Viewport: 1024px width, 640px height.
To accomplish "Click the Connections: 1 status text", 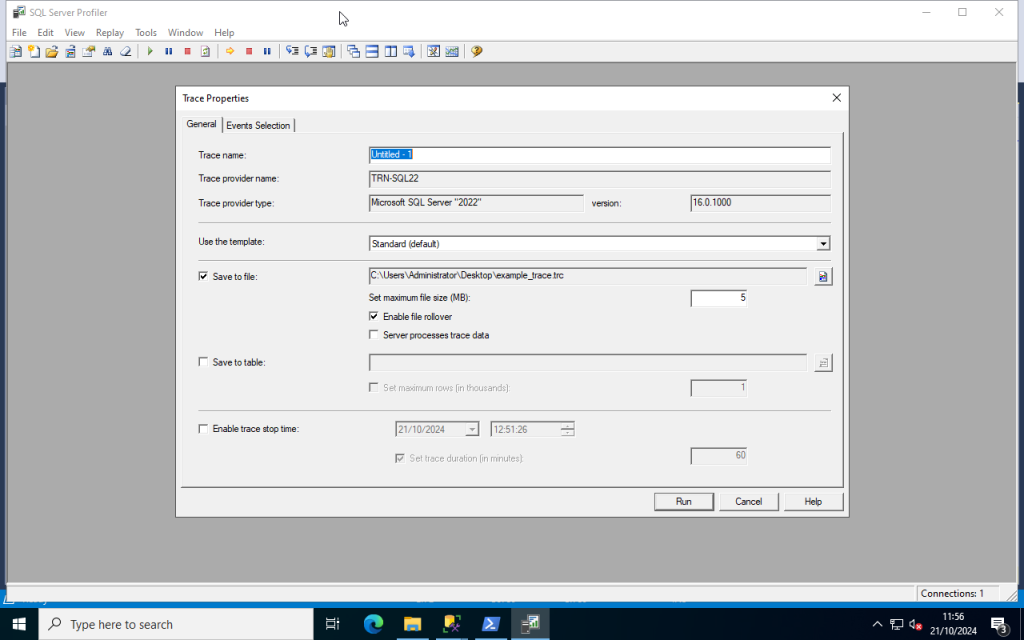I will (952, 594).
